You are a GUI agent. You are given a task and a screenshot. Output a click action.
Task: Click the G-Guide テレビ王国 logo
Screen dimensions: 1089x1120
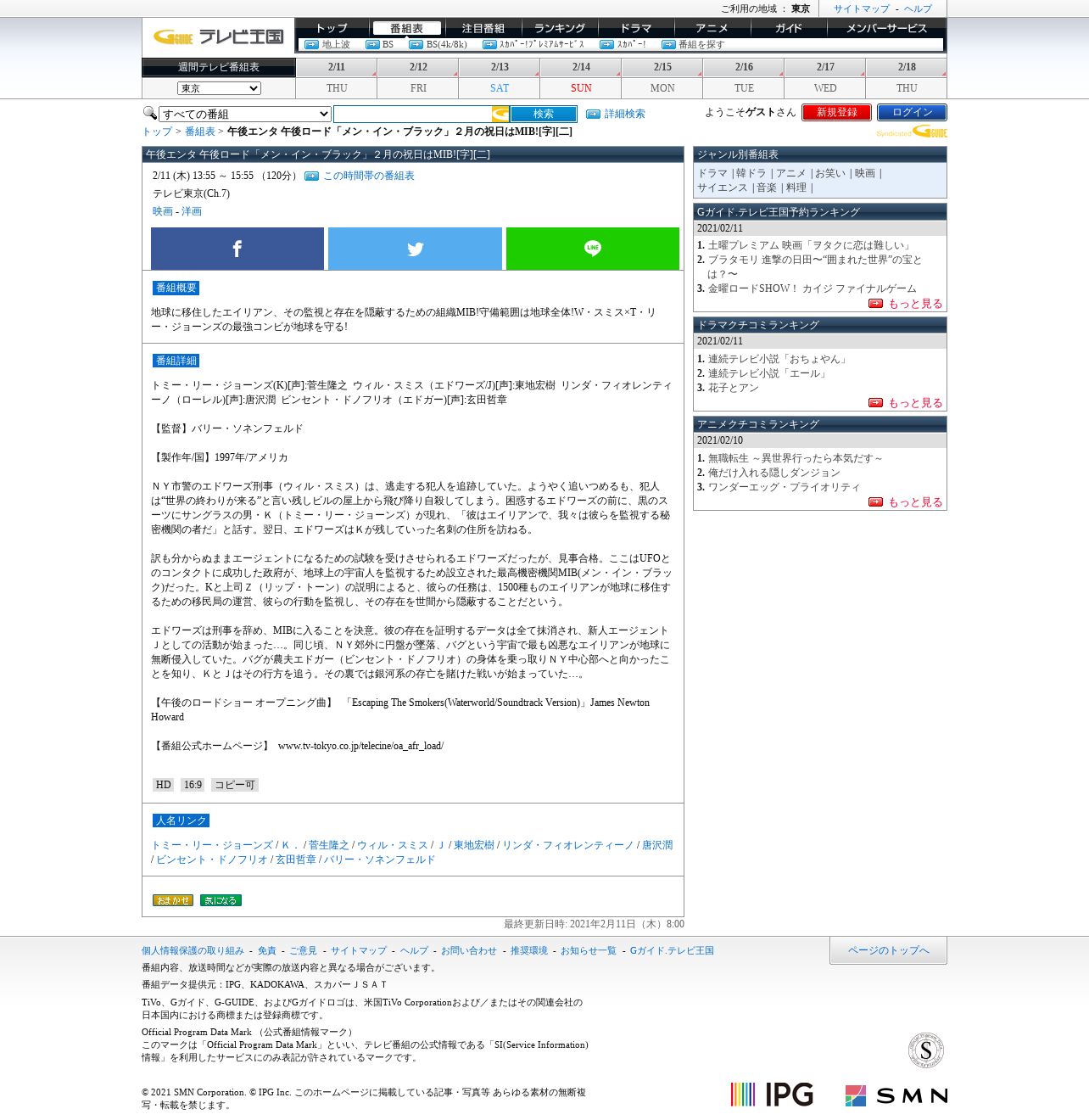pyautogui.click(x=218, y=36)
